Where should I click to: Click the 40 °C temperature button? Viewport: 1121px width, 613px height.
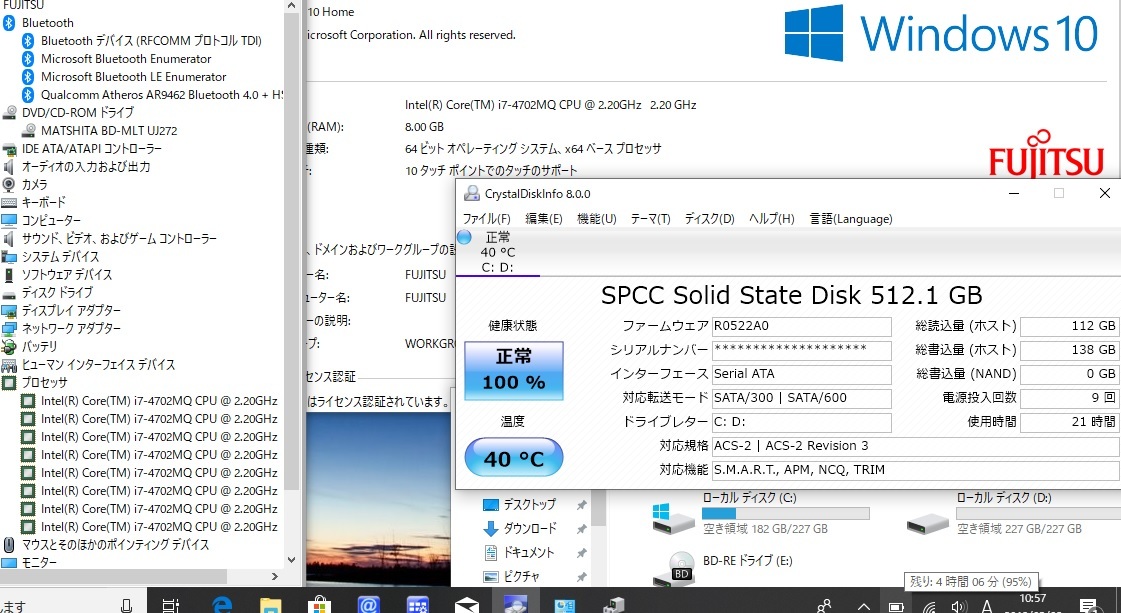513,458
